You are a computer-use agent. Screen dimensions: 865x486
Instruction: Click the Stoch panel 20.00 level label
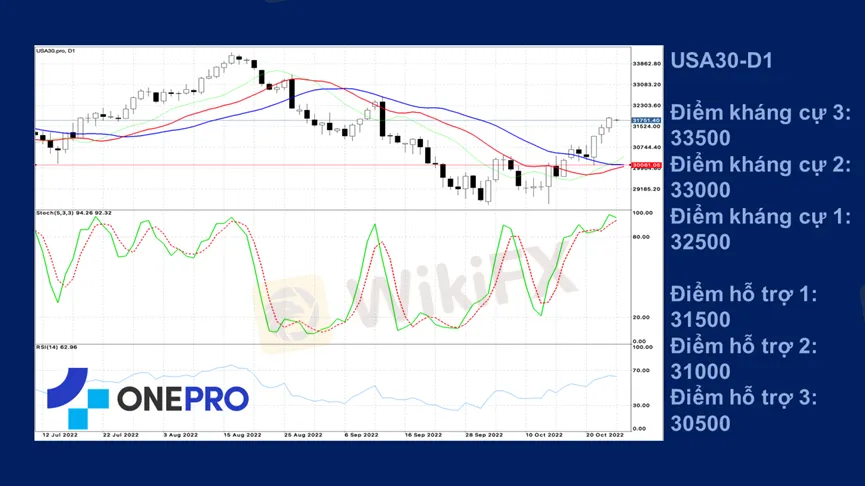(x=641, y=318)
